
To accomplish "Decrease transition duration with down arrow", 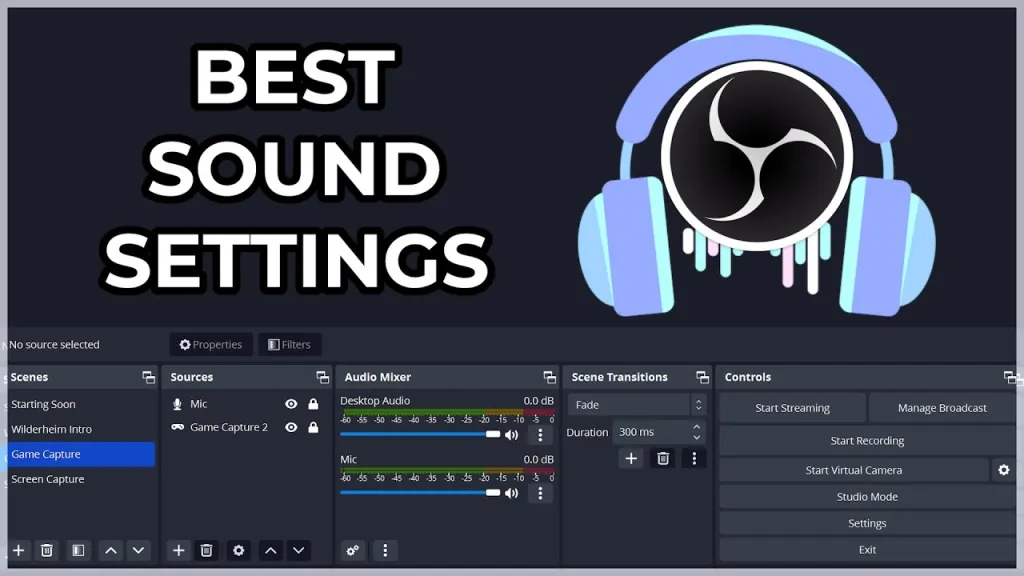I will pyautogui.click(x=697, y=437).
